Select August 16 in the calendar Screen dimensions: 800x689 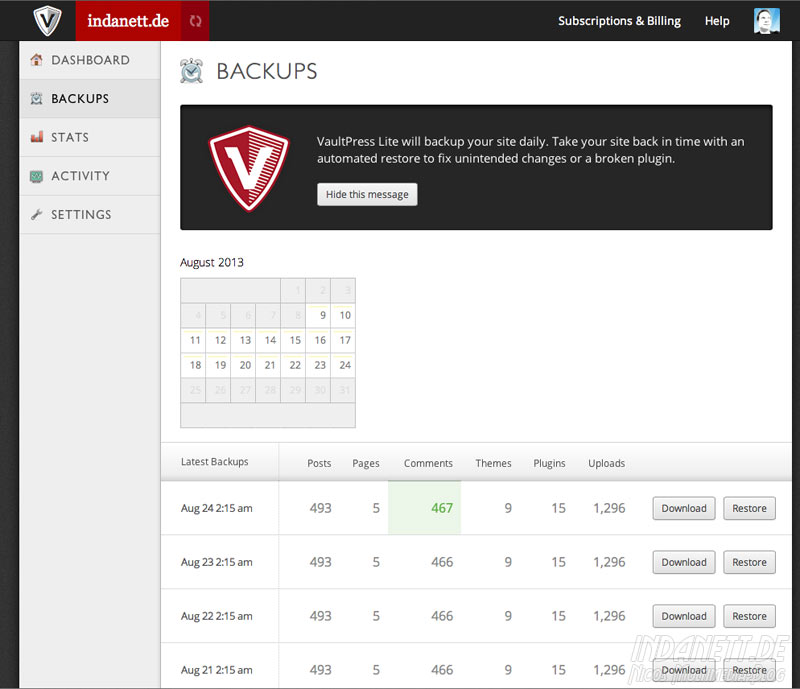[318, 340]
